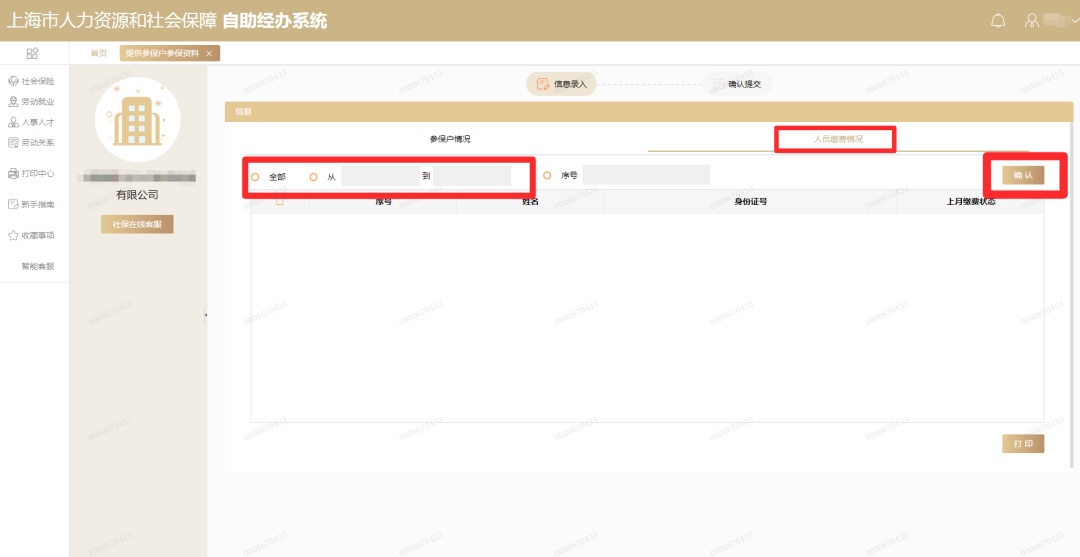1080x557 pixels.
Task: Click the 确认 button
Action: (x=1022, y=175)
